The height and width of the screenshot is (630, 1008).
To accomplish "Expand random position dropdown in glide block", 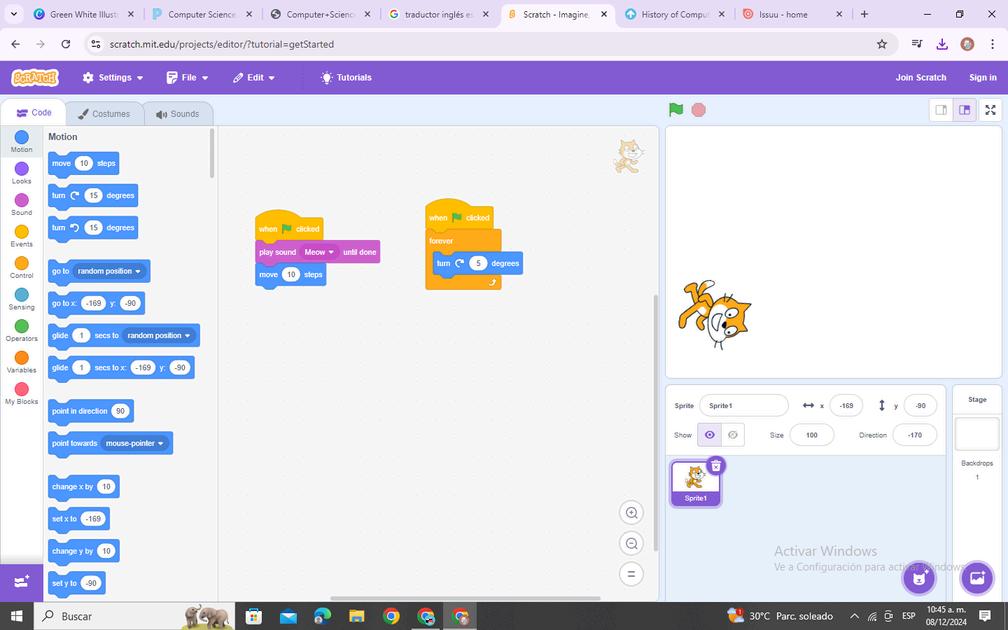I will click(159, 336).
